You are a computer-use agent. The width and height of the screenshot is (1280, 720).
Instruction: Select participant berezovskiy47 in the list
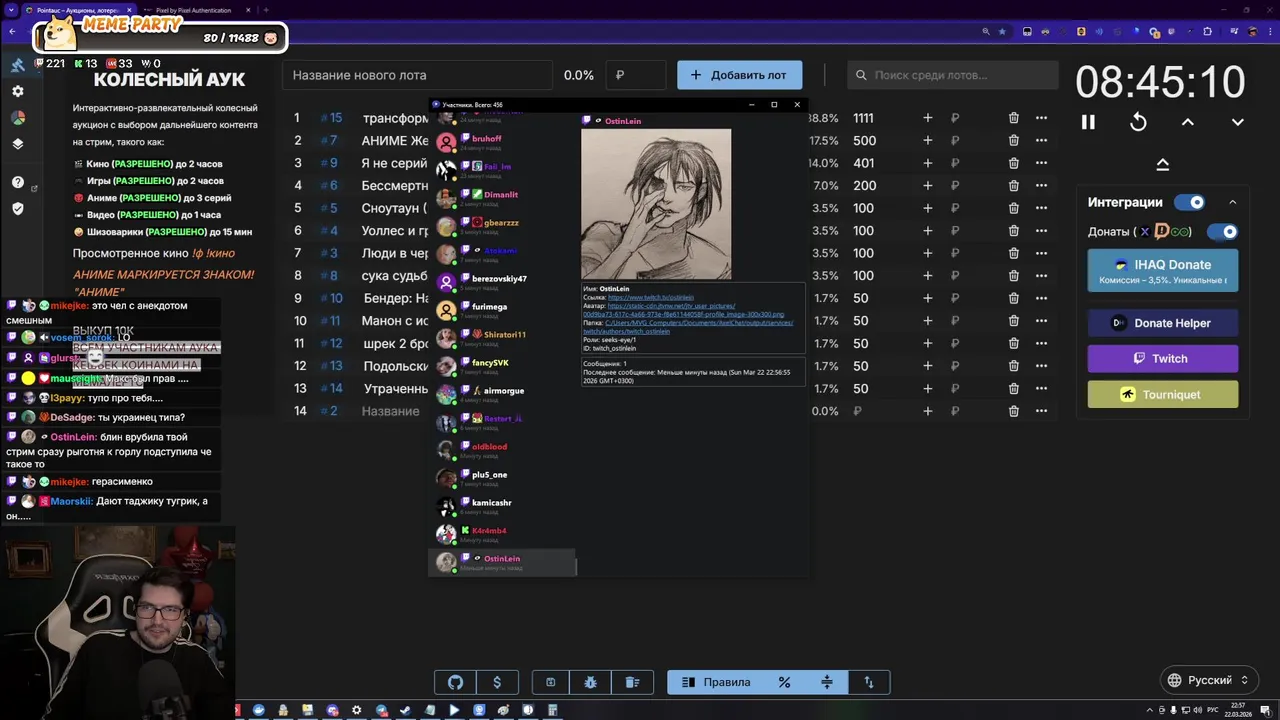click(x=503, y=282)
